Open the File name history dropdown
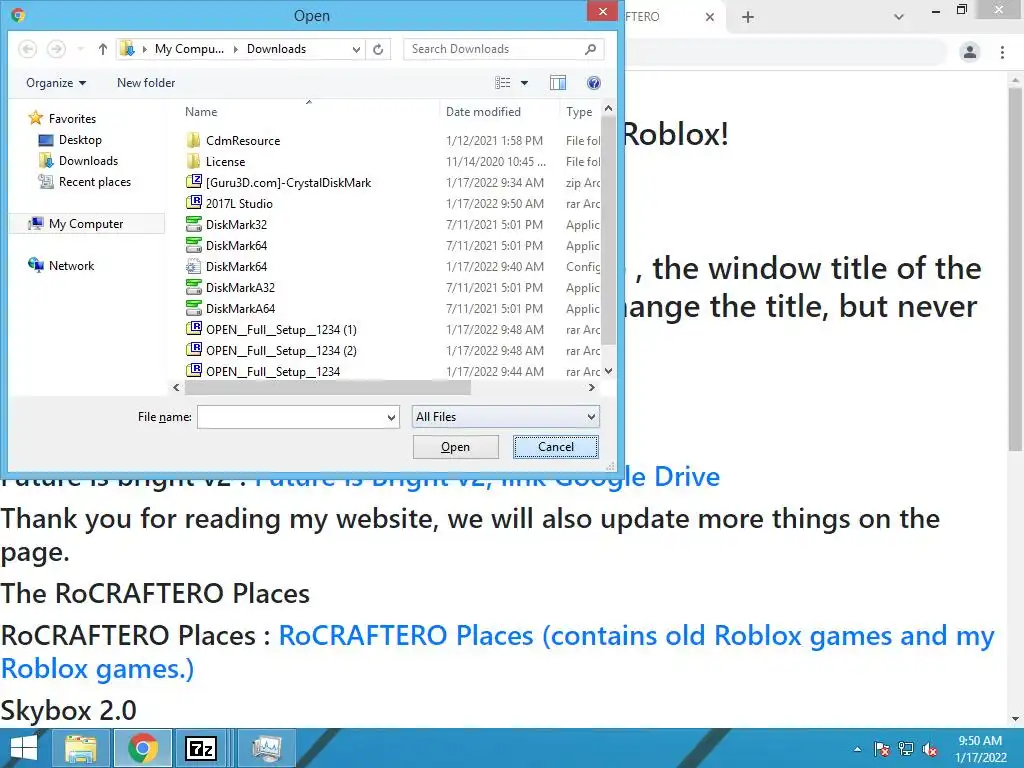Image resolution: width=1024 pixels, height=768 pixels. 391,417
